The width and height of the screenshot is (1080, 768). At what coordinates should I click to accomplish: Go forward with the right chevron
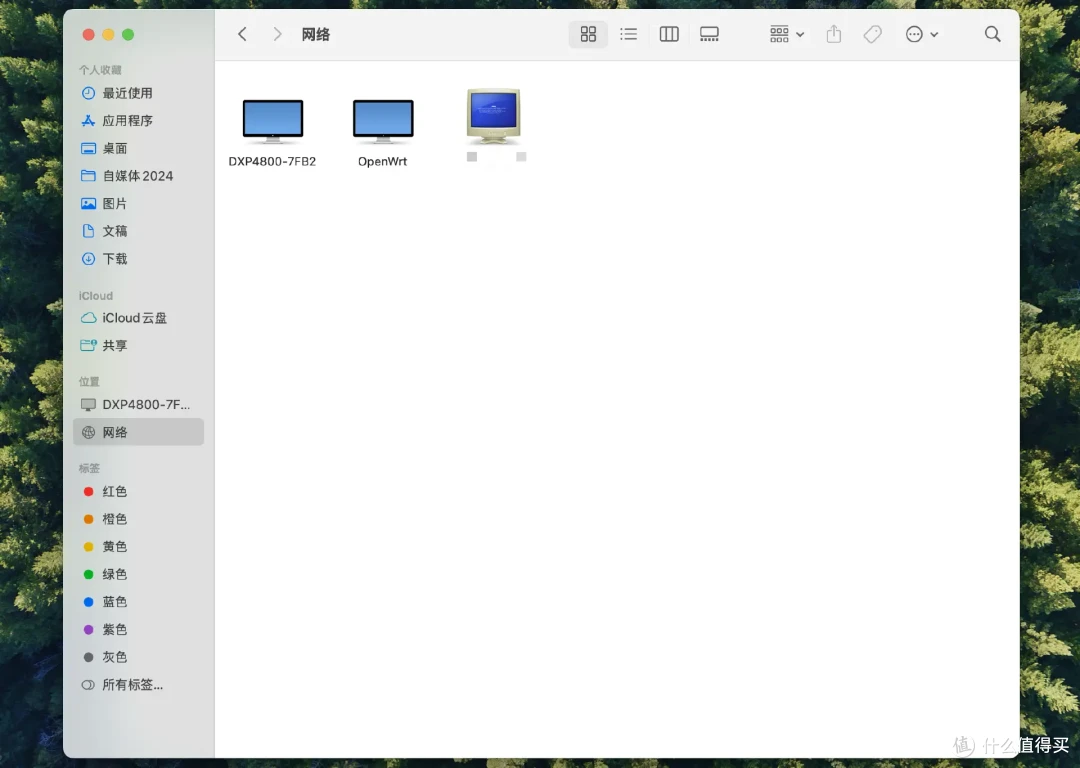click(277, 34)
